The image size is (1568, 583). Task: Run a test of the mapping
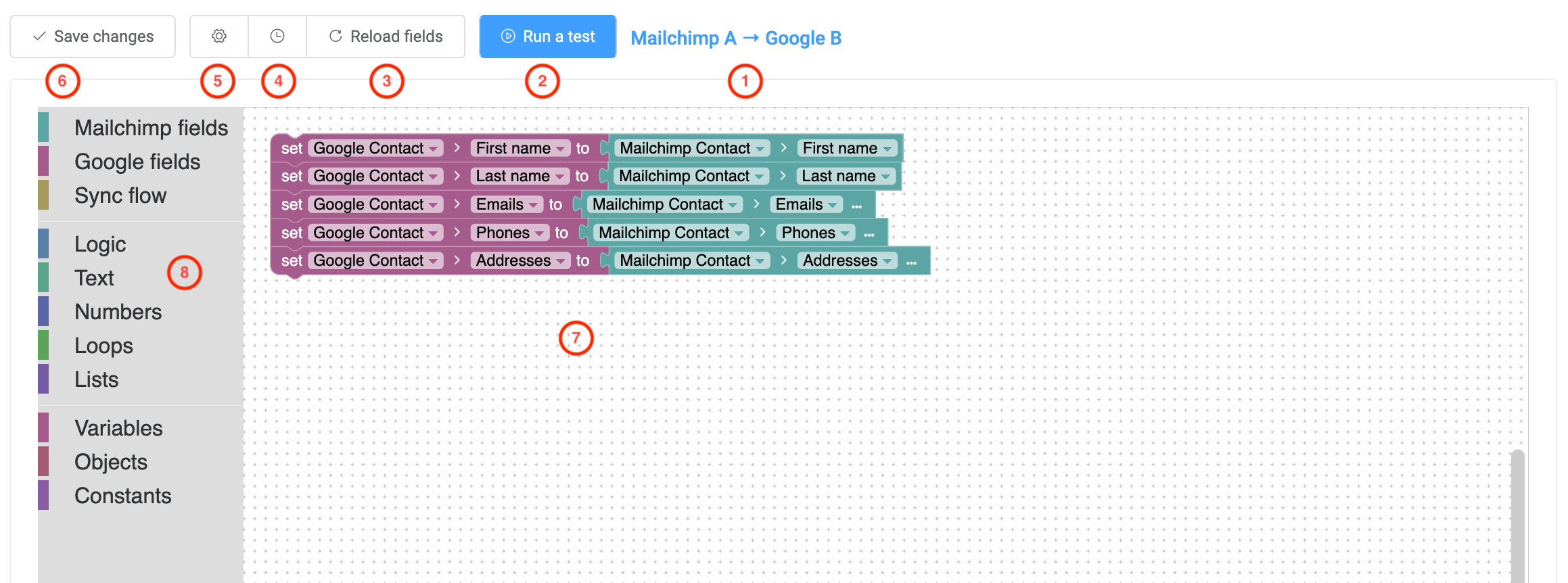pyautogui.click(x=548, y=37)
